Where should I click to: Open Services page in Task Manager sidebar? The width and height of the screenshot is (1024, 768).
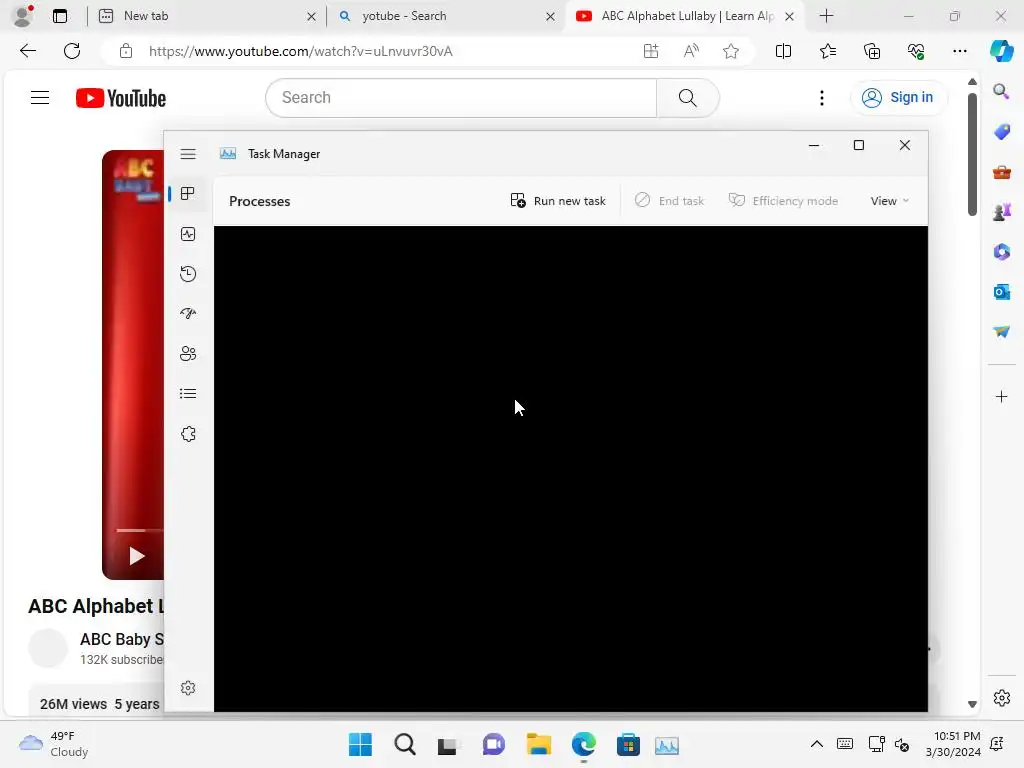(x=188, y=434)
